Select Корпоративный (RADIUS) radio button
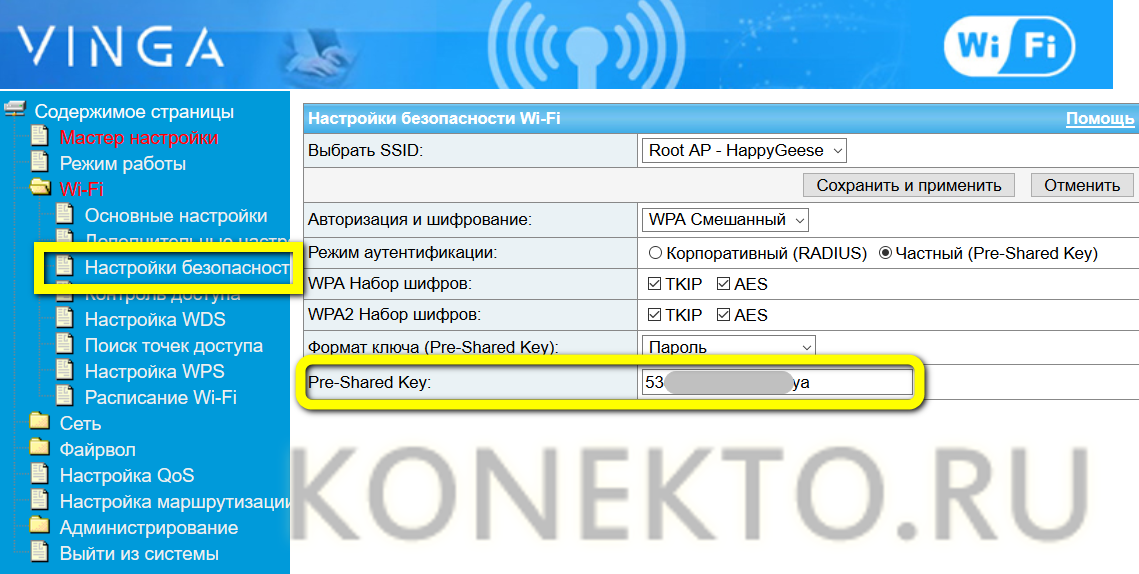Viewport: 1139px width, 574px height. (655, 254)
